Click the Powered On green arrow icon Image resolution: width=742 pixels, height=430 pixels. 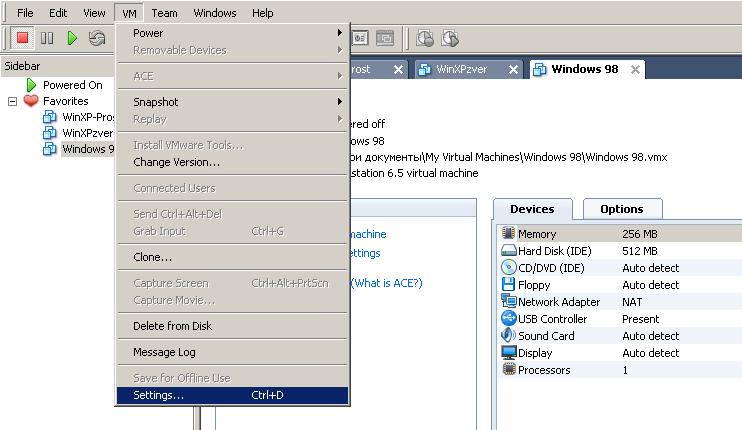(31, 85)
